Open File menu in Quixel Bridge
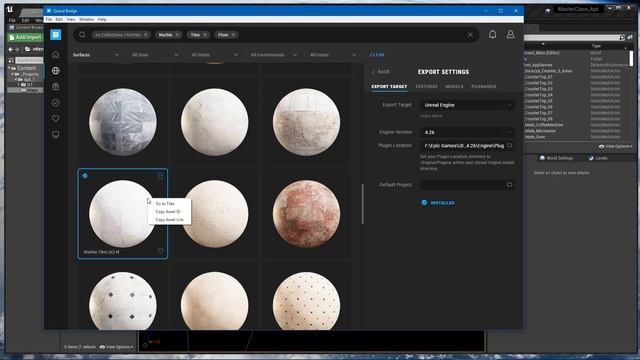Viewport: 640px width, 360px height. 49,19
